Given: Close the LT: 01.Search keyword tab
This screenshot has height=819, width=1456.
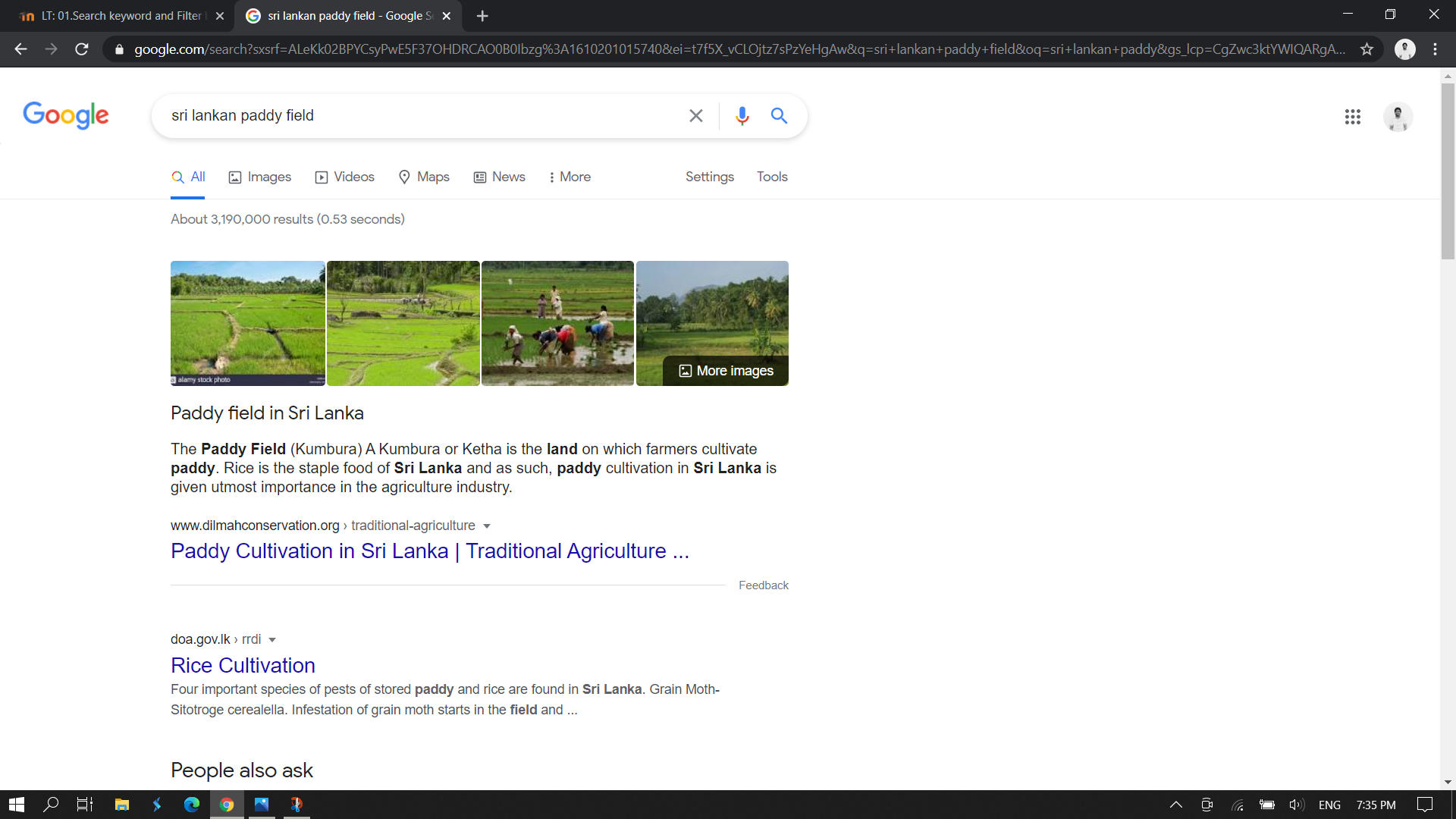Looking at the screenshot, I should (x=220, y=16).
